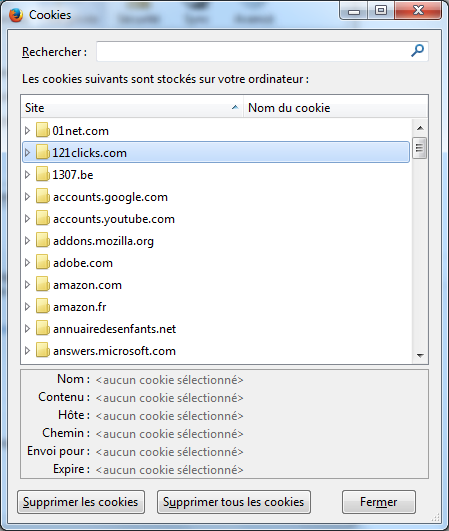Select the amazon.fr row text
This screenshot has width=449, height=531.
tap(80, 307)
